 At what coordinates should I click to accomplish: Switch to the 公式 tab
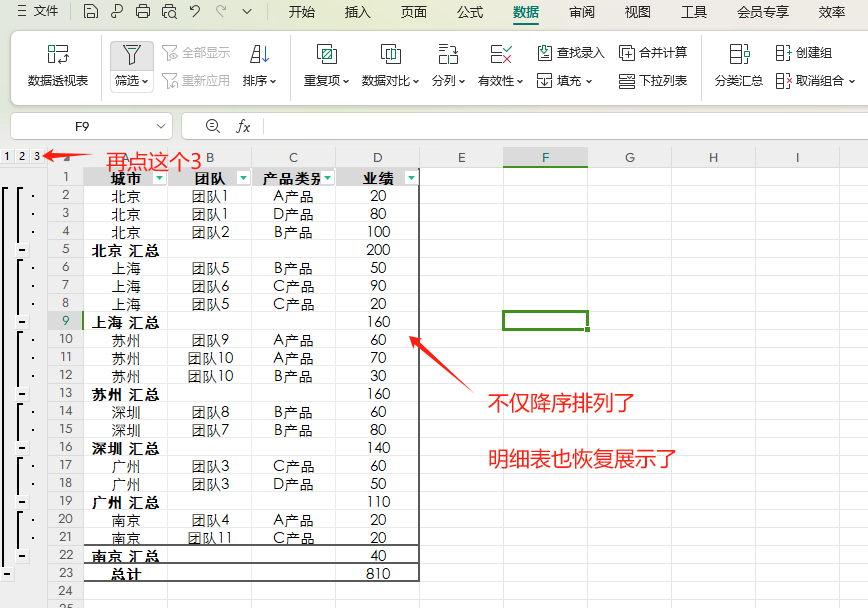pyautogui.click(x=470, y=12)
